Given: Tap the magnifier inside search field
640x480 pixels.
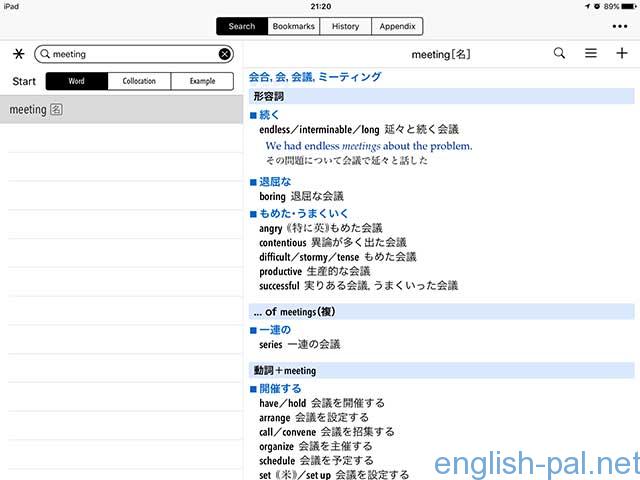Looking at the screenshot, I should click(44, 54).
